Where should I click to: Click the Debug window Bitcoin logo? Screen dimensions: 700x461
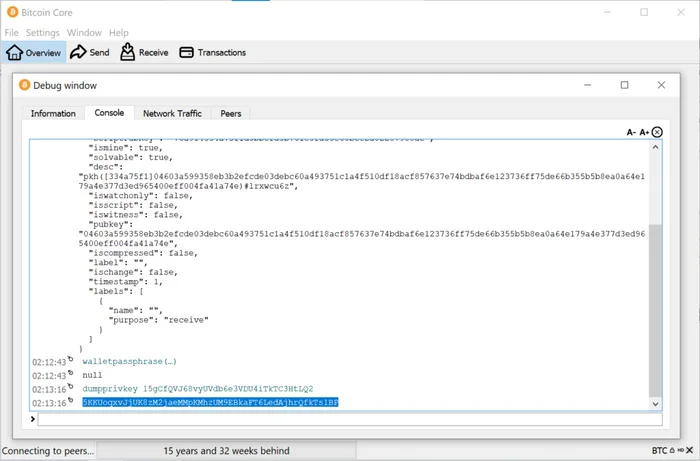25,85
